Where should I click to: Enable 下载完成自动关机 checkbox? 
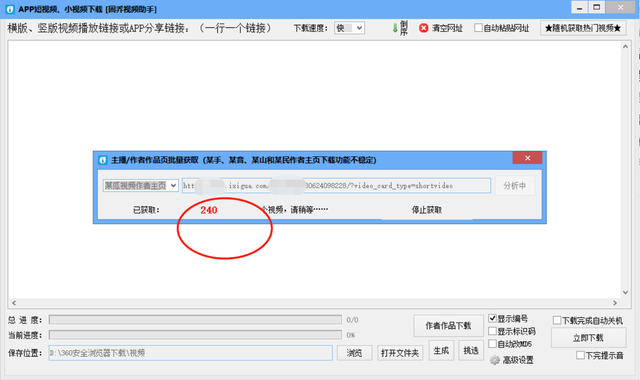(557, 320)
